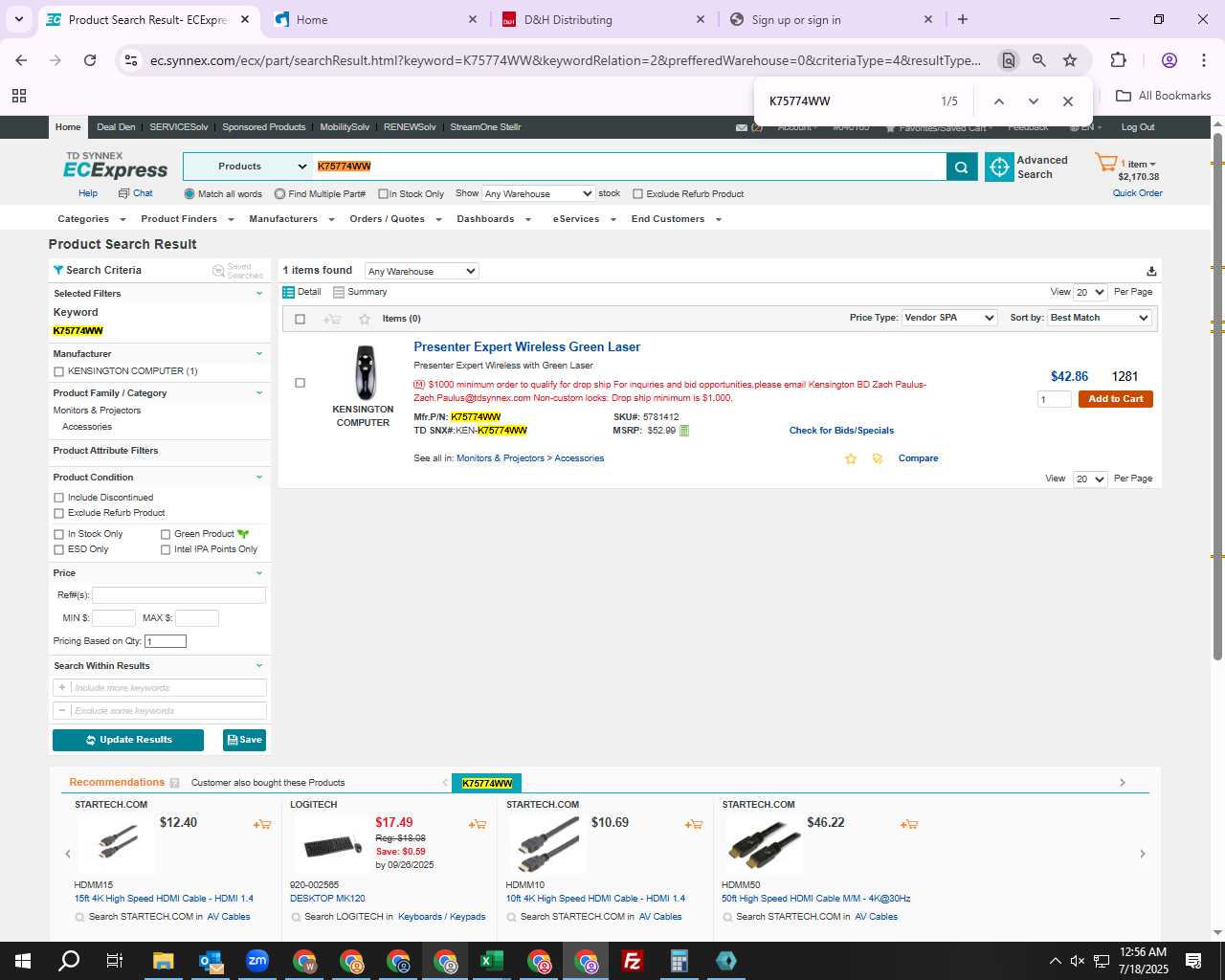Bookmark this page star icon
1225x980 pixels.
point(1070,60)
